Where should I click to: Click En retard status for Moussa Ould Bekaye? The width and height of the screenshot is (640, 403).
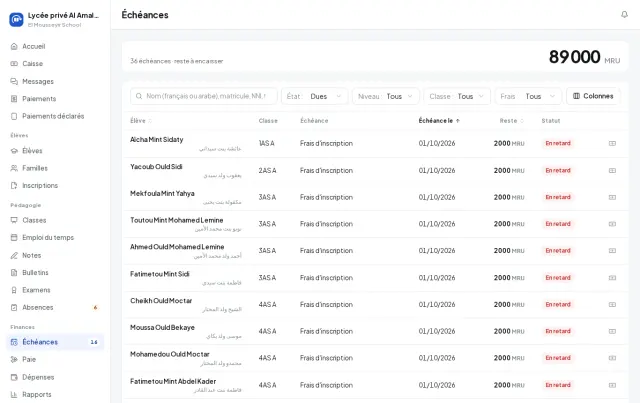click(x=558, y=331)
